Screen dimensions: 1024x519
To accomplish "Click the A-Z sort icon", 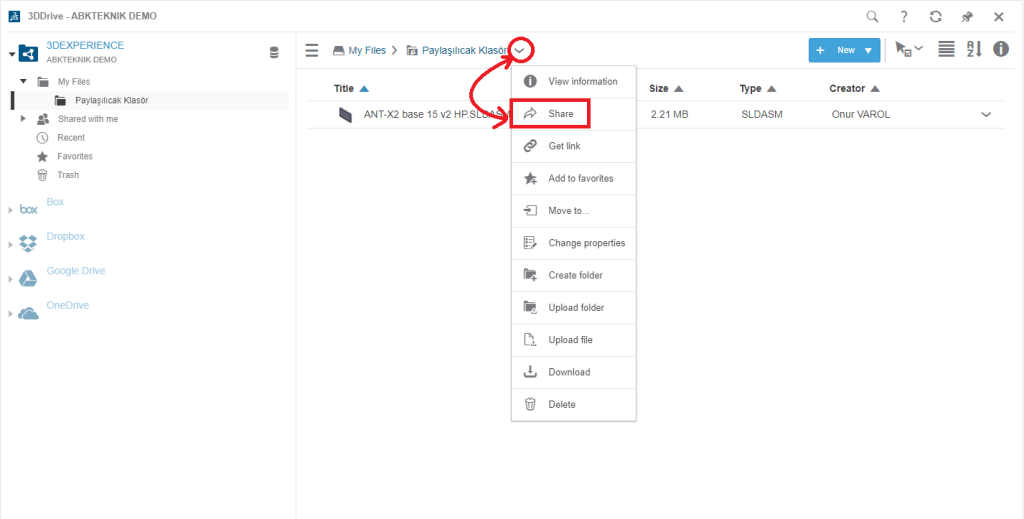I will pos(973,49).
